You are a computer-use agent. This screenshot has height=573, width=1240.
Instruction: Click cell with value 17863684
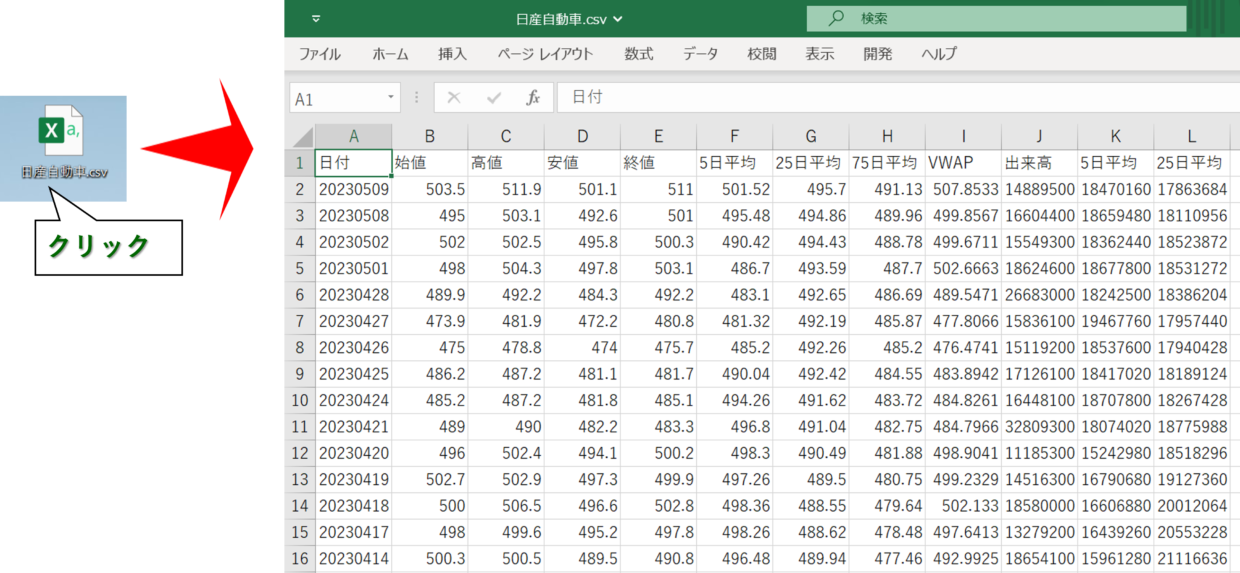[1192, 189]
